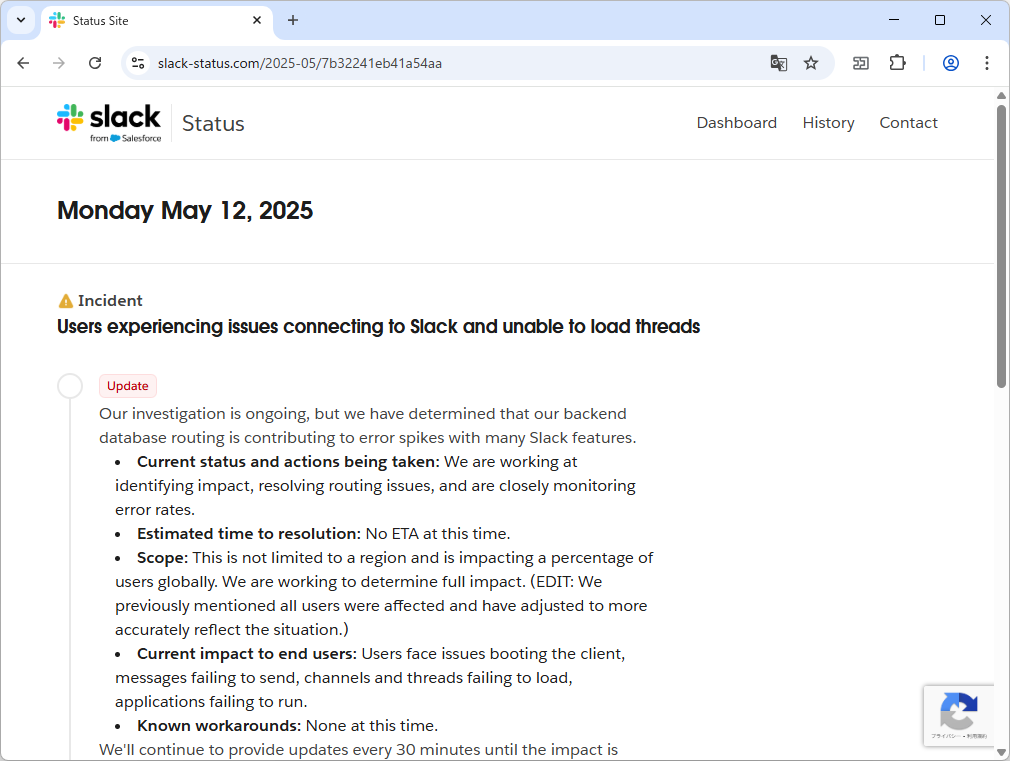Click the yellow Incident warning icon
This screenshot has height=761, width=1010.
66,301
